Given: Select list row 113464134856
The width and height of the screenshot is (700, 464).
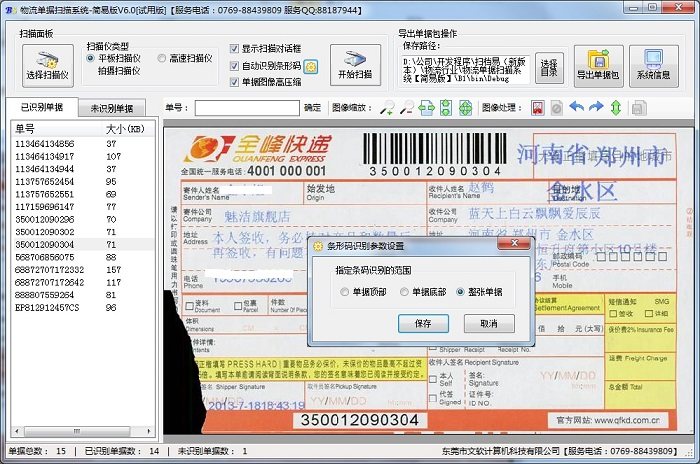Looking at the screenshot, I should [83, 144].
